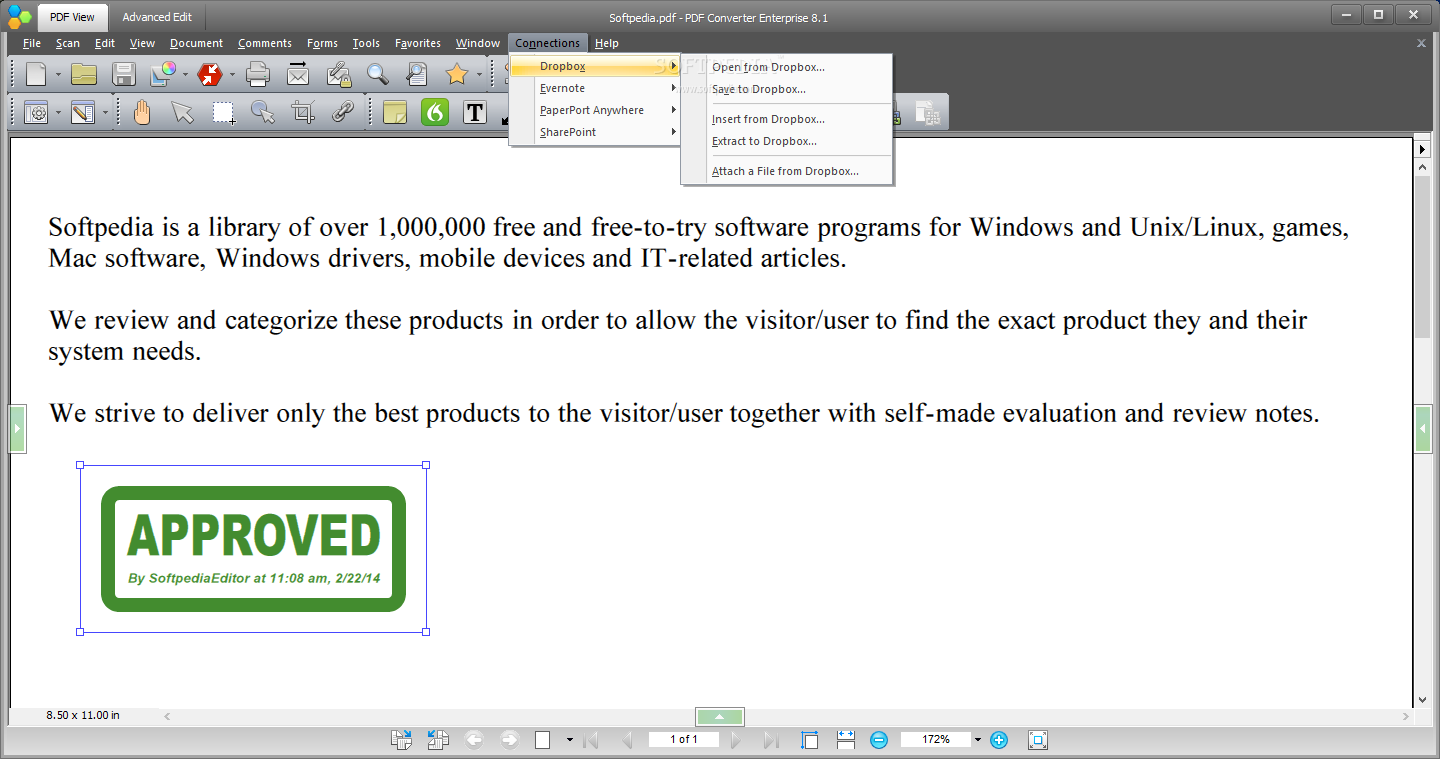Zoom in with the blue plus button
This screenshot has height=759, width=1440.
998,740
